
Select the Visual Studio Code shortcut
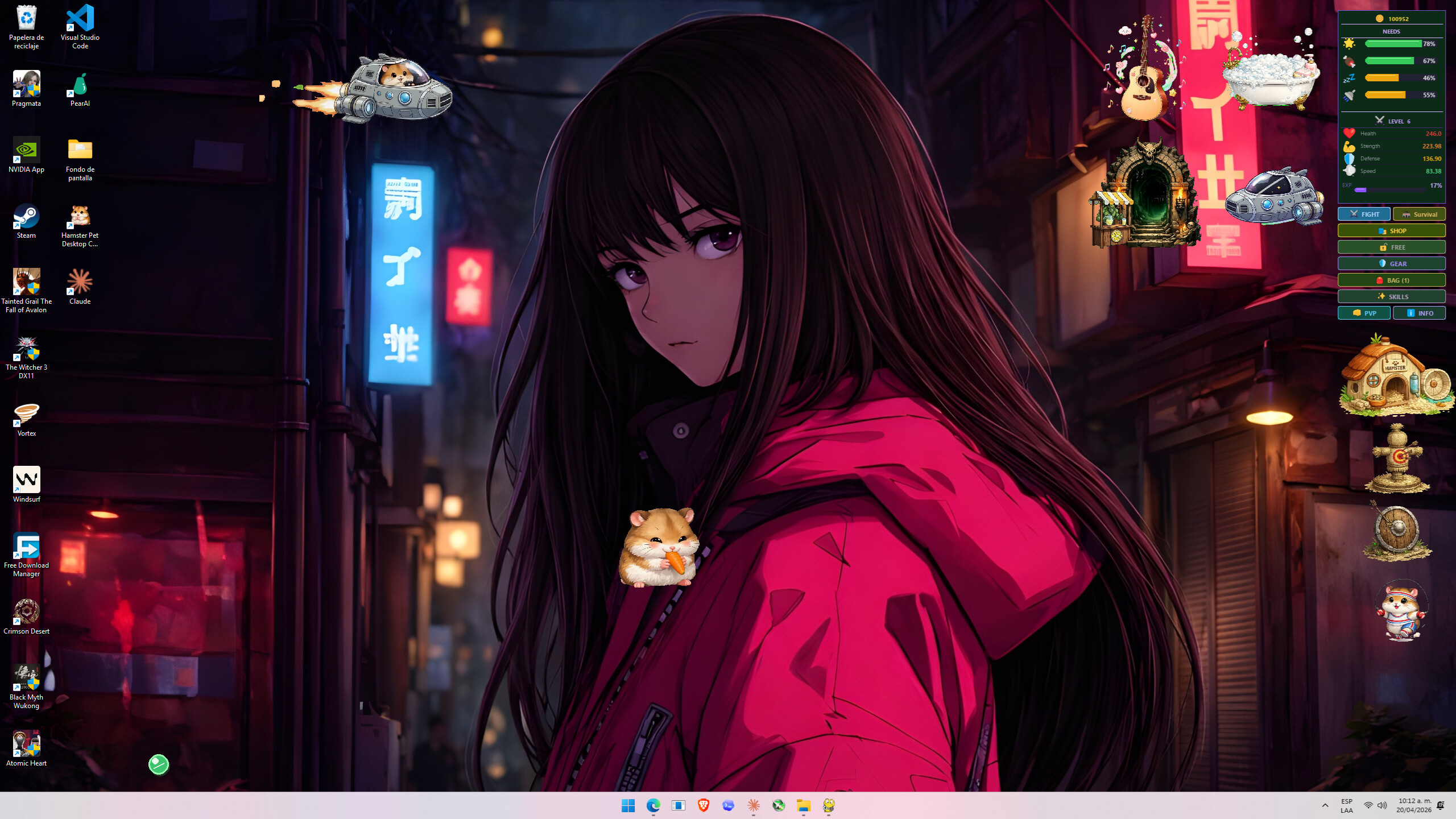point(80,27)
